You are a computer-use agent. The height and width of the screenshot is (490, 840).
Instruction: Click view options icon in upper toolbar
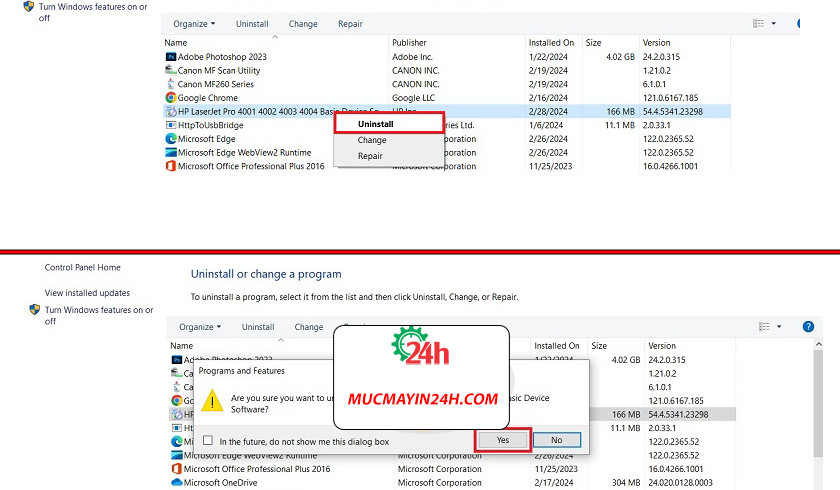[x=758, y=24]
